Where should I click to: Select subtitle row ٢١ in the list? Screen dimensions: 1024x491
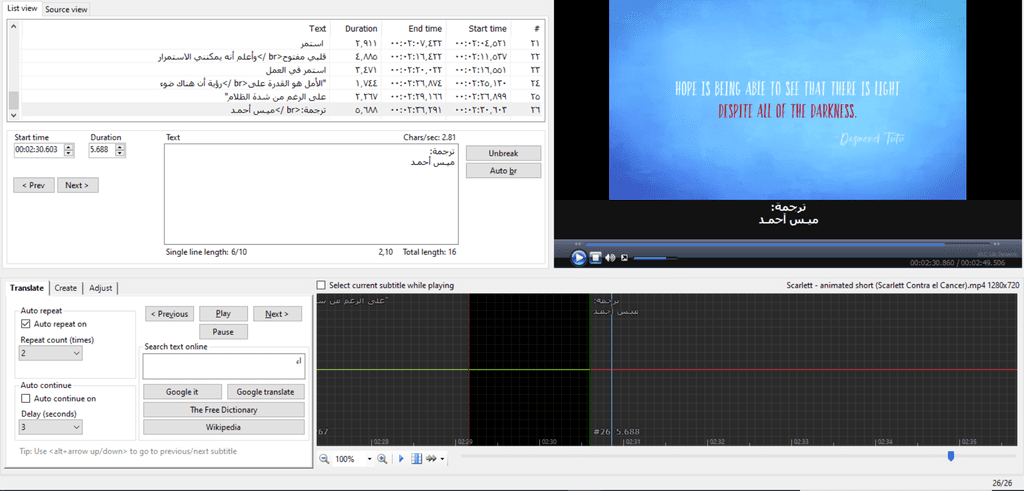tap(283, 44)
